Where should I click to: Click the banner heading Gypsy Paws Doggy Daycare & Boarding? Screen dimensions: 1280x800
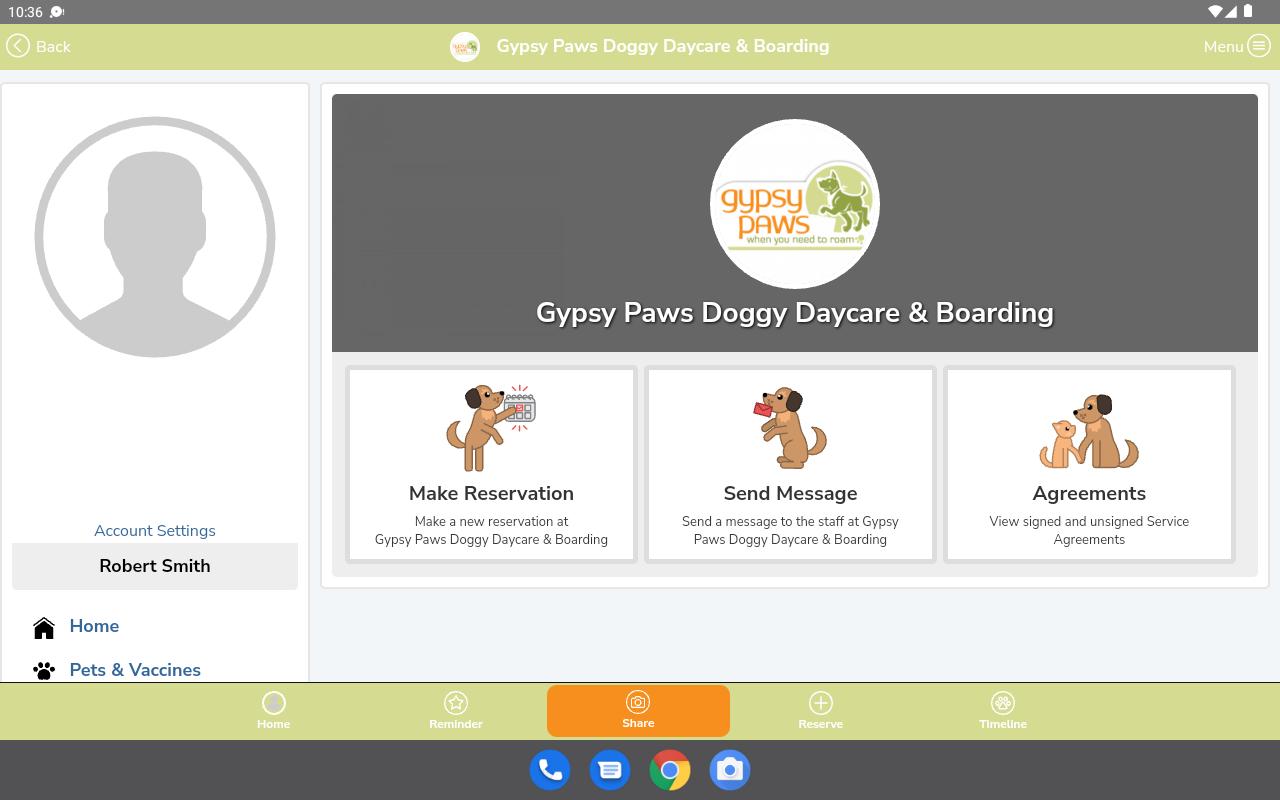point(795,313)
